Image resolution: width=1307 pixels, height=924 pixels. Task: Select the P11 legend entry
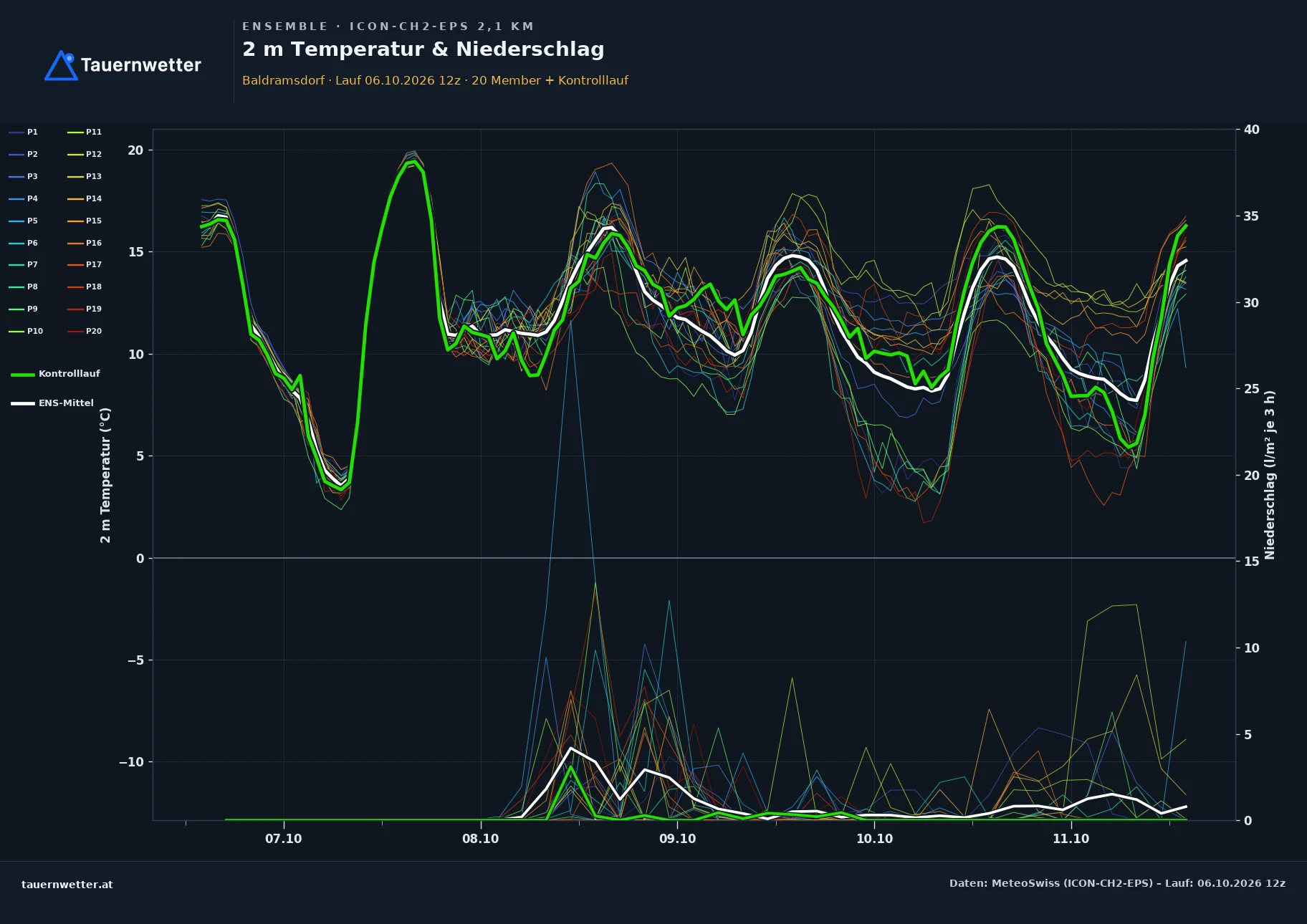[x=85, y=132]
